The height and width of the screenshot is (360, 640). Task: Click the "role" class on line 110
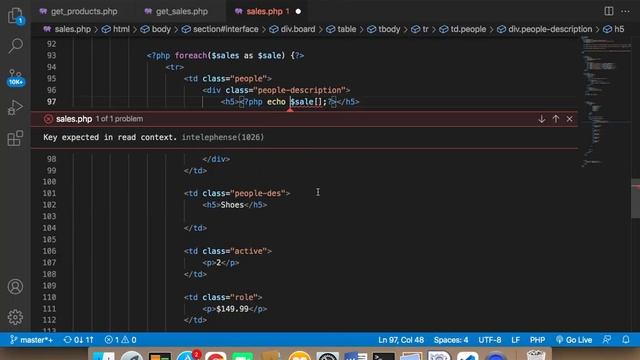pyautogui.click(x=244, y=297)
